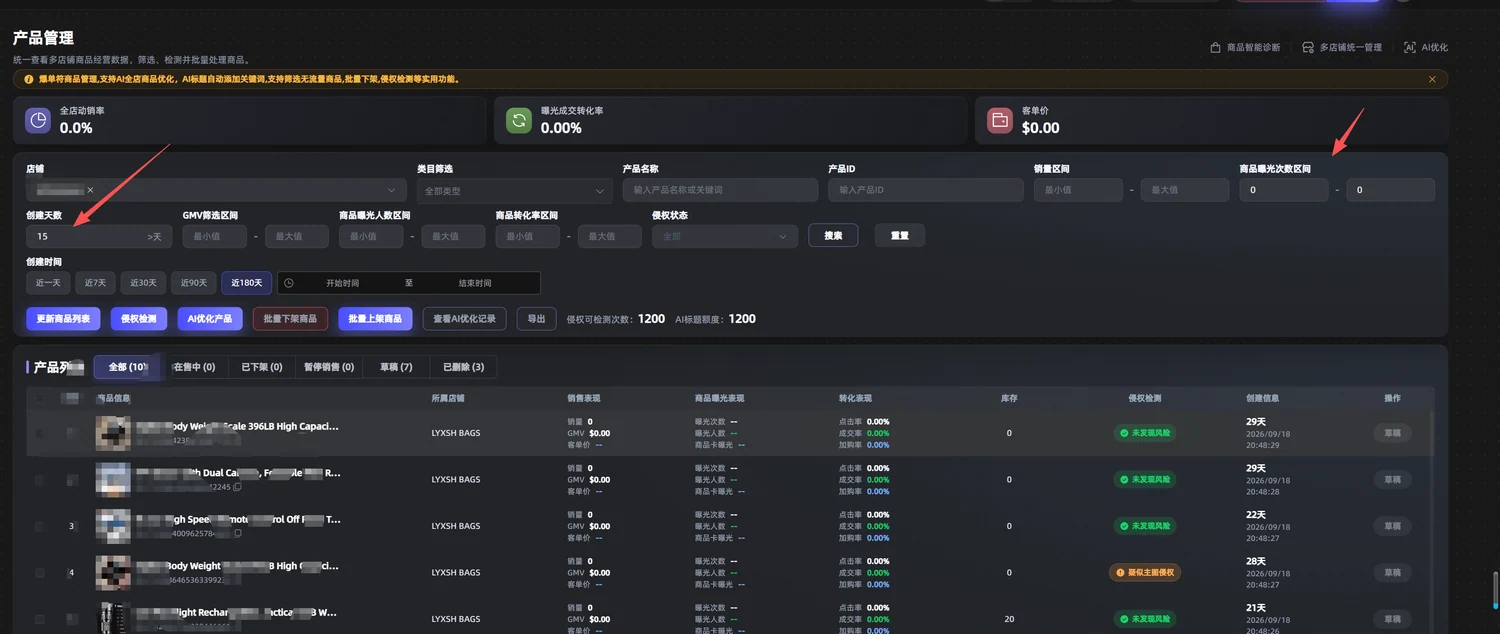Select the checkbox for row 3
The height and width of the screenshot is (634, 1500).
coord(40,526)
